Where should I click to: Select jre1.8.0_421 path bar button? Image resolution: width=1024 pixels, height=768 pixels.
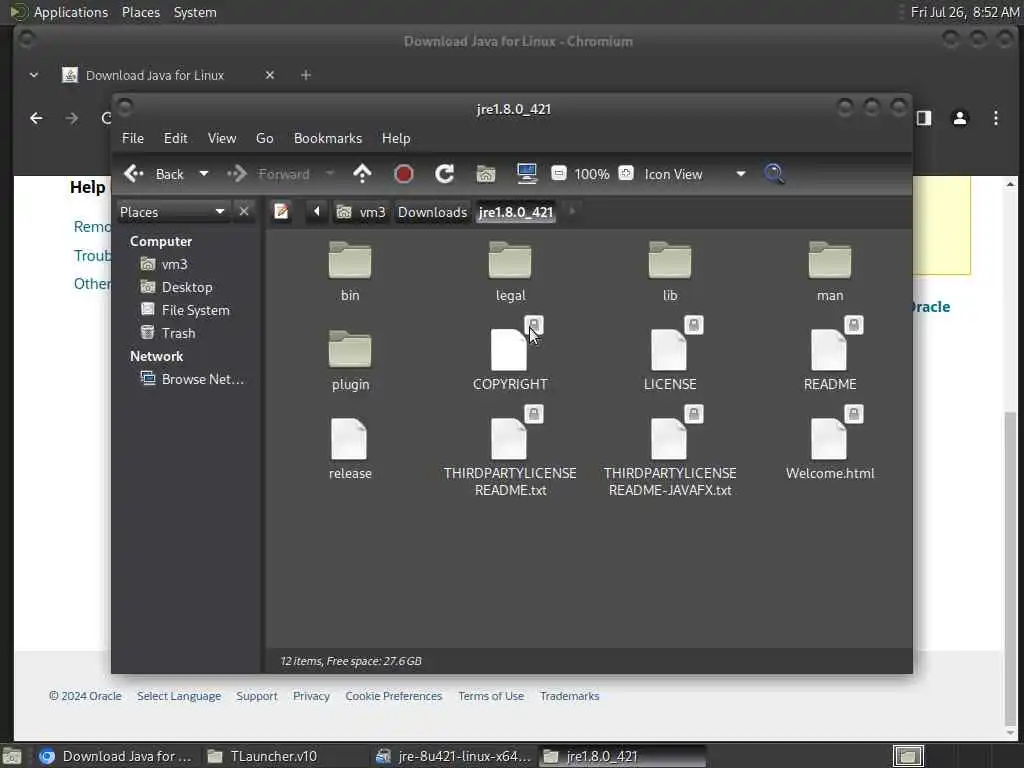[516, 212]
